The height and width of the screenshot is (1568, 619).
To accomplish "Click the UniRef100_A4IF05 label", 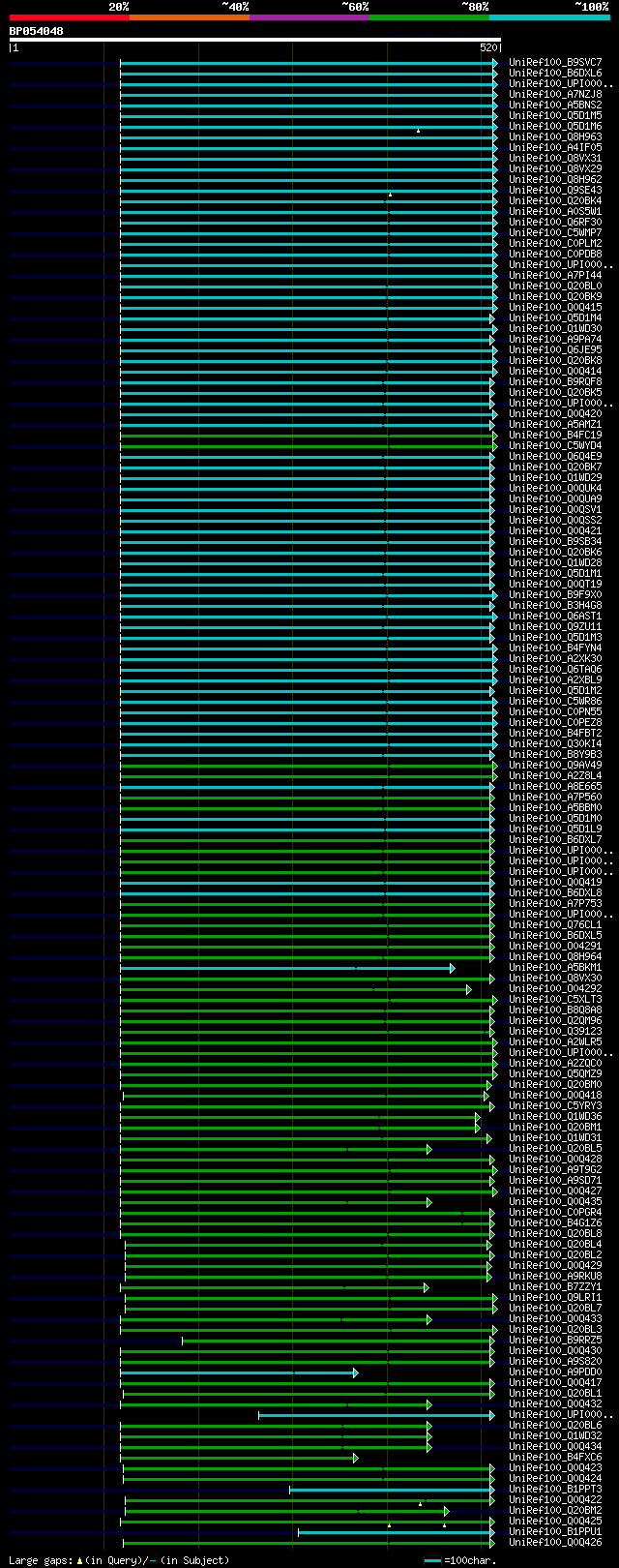I will coord(555,147).
